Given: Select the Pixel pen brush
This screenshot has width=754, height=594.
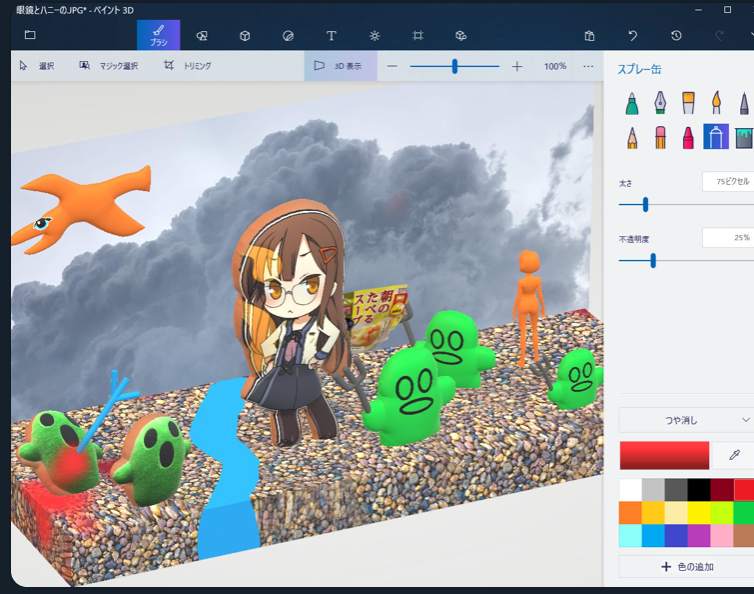Looking at the screenshot, I should 744,103.
